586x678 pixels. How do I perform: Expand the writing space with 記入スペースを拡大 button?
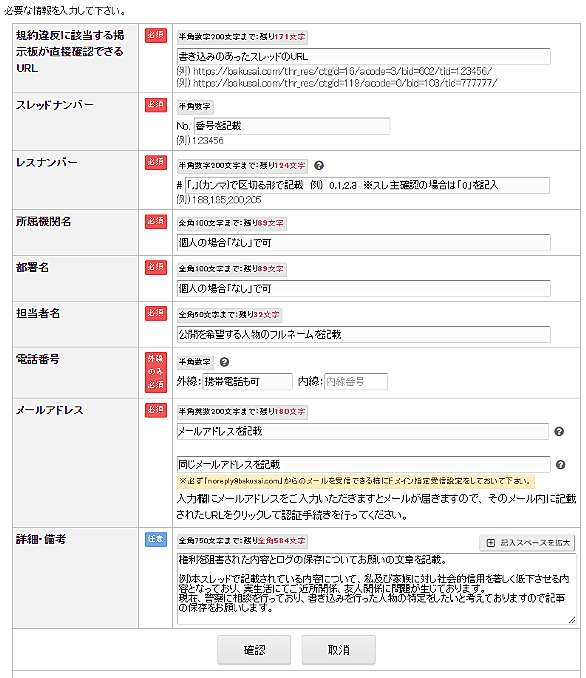pyautogui.click(x=527, y=543)
